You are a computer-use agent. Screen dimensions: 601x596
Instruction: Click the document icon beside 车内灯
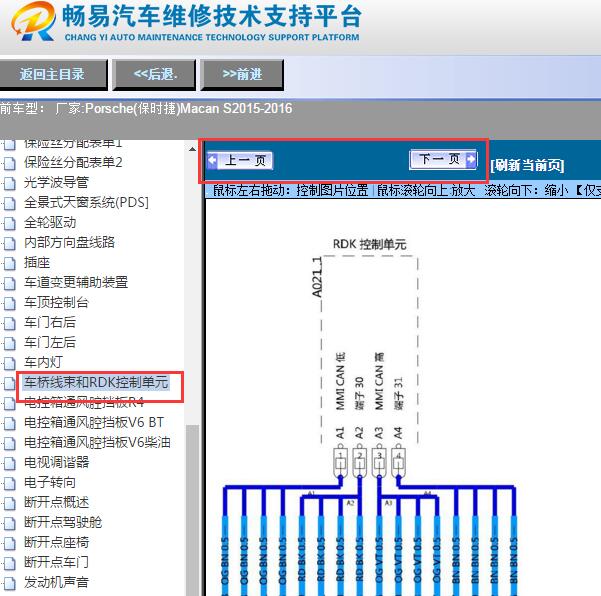point(10,363)
